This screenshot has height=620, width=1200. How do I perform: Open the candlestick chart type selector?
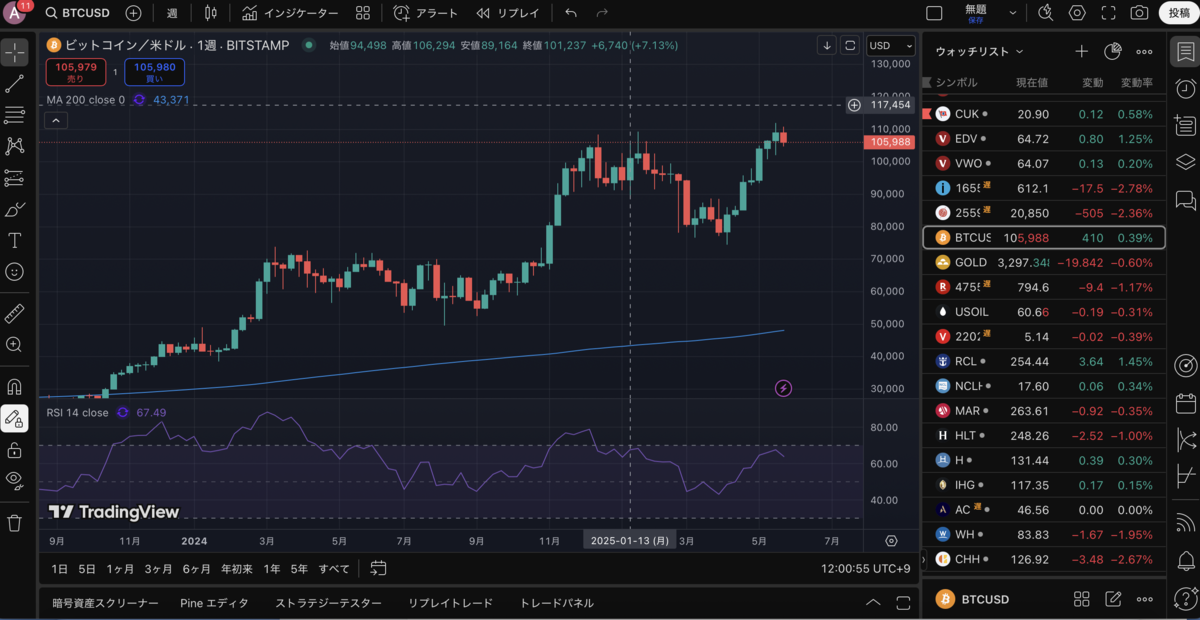(210, 13)
